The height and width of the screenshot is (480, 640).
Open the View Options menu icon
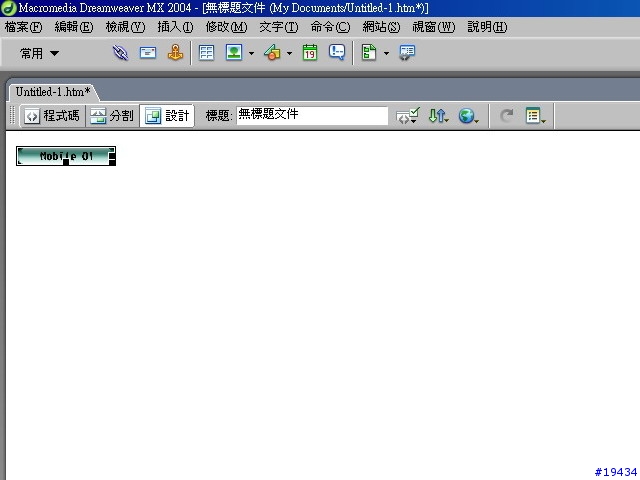535,116
